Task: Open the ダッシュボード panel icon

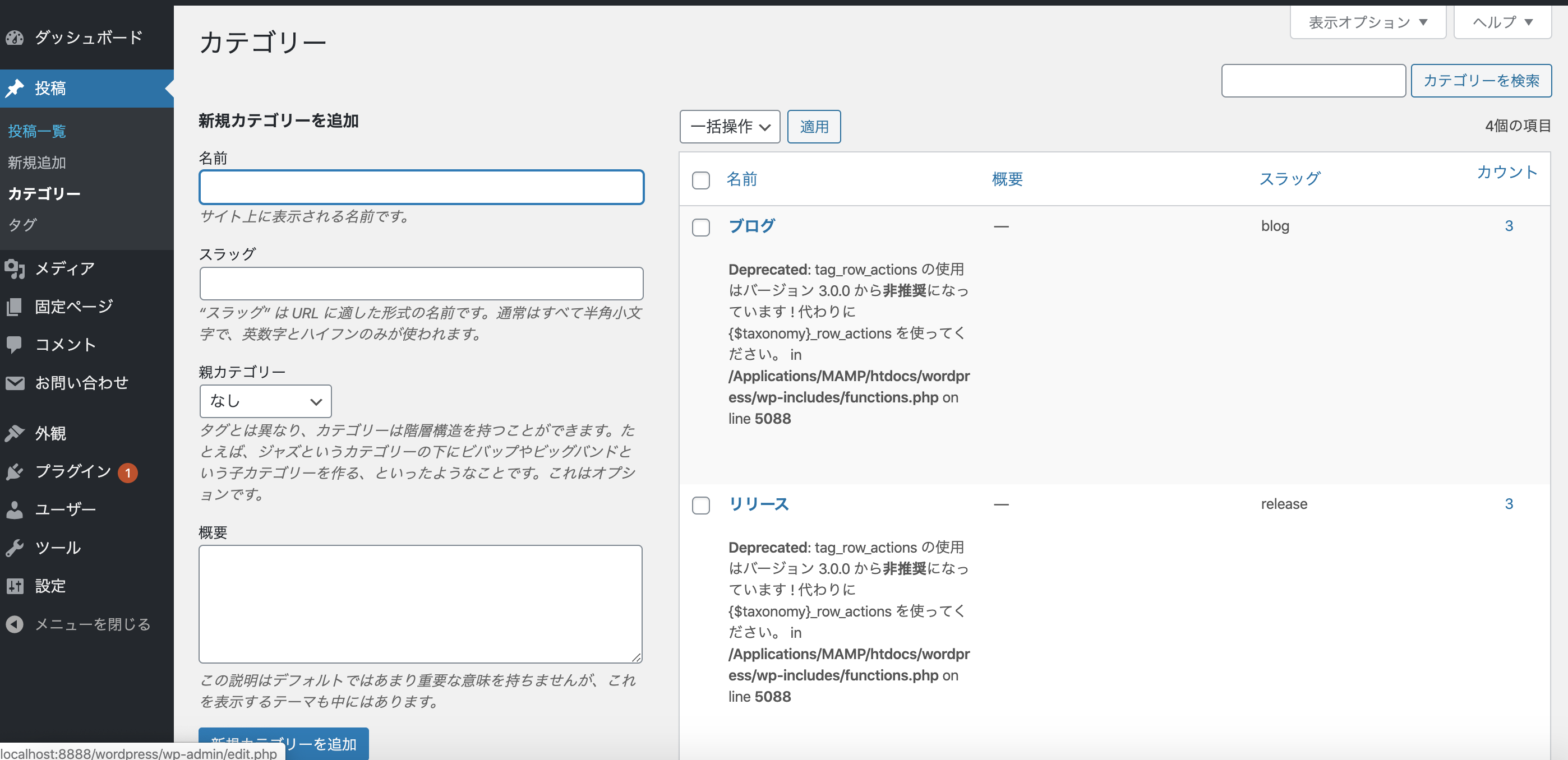Action: click(x=15, y=38)
